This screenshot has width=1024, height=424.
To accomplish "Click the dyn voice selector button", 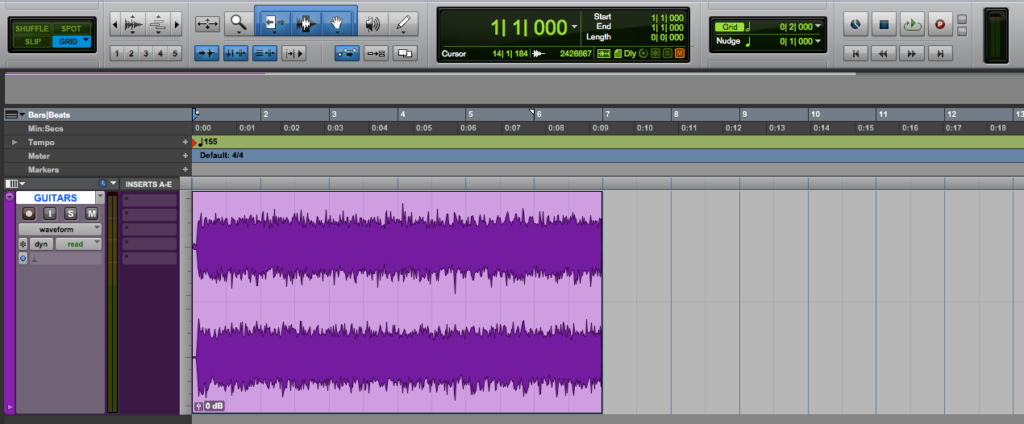I will coord(41,244).
